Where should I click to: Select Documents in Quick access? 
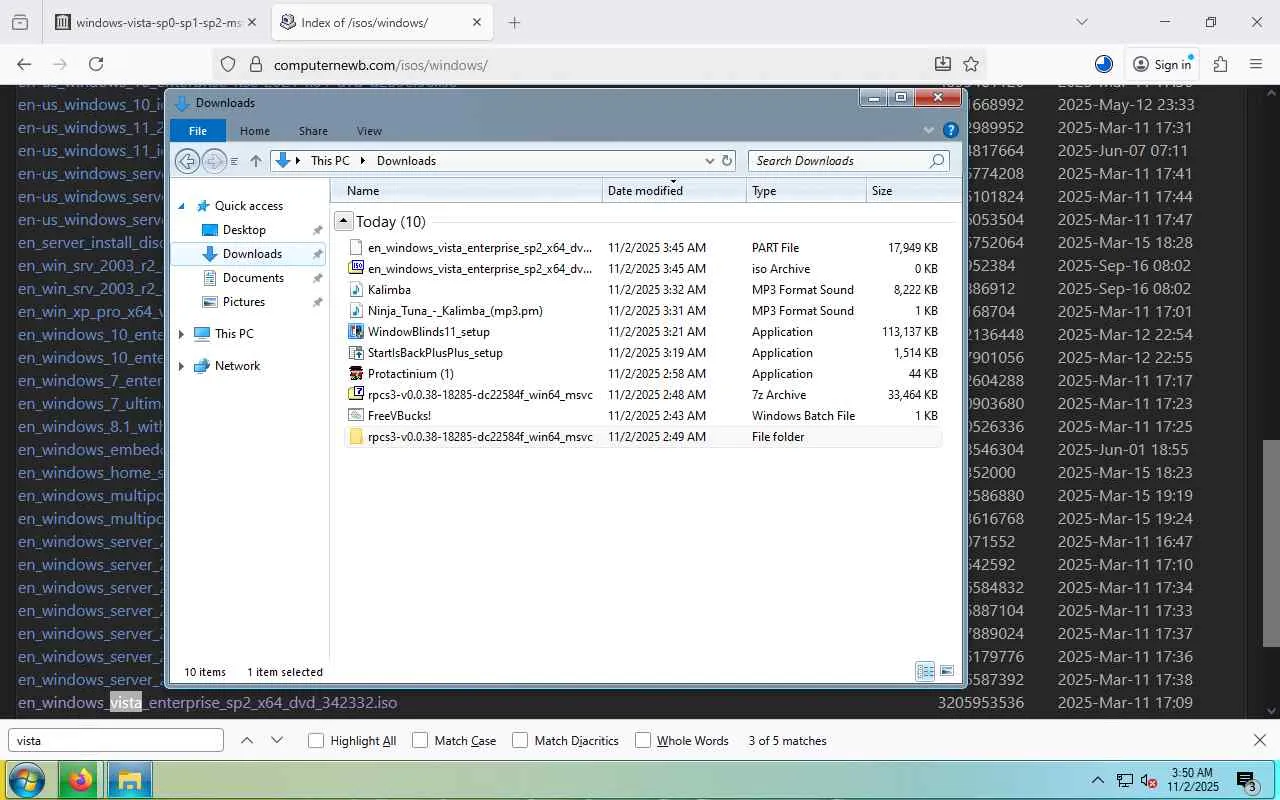(253, 278)
